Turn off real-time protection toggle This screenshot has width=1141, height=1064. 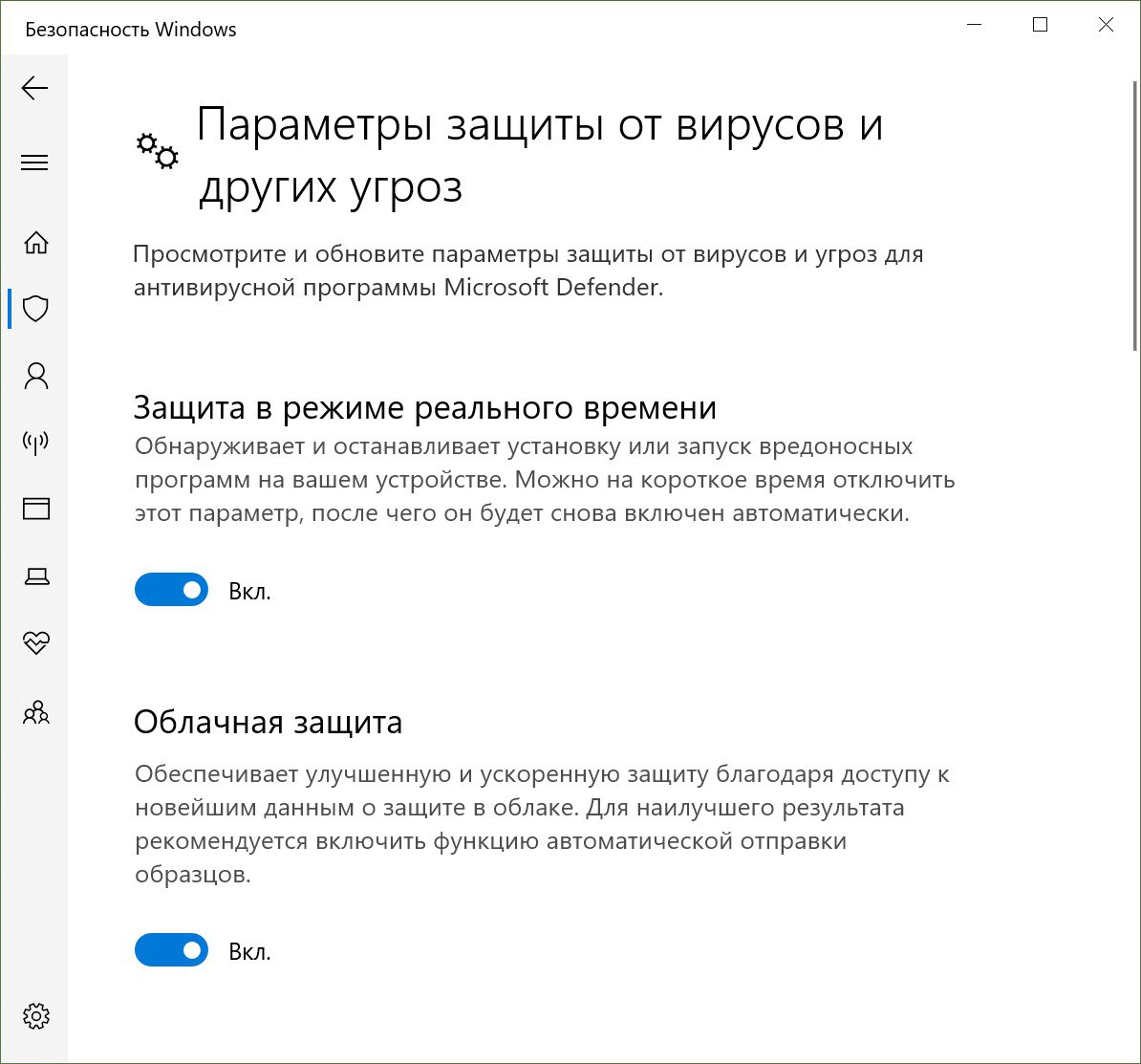171,590
